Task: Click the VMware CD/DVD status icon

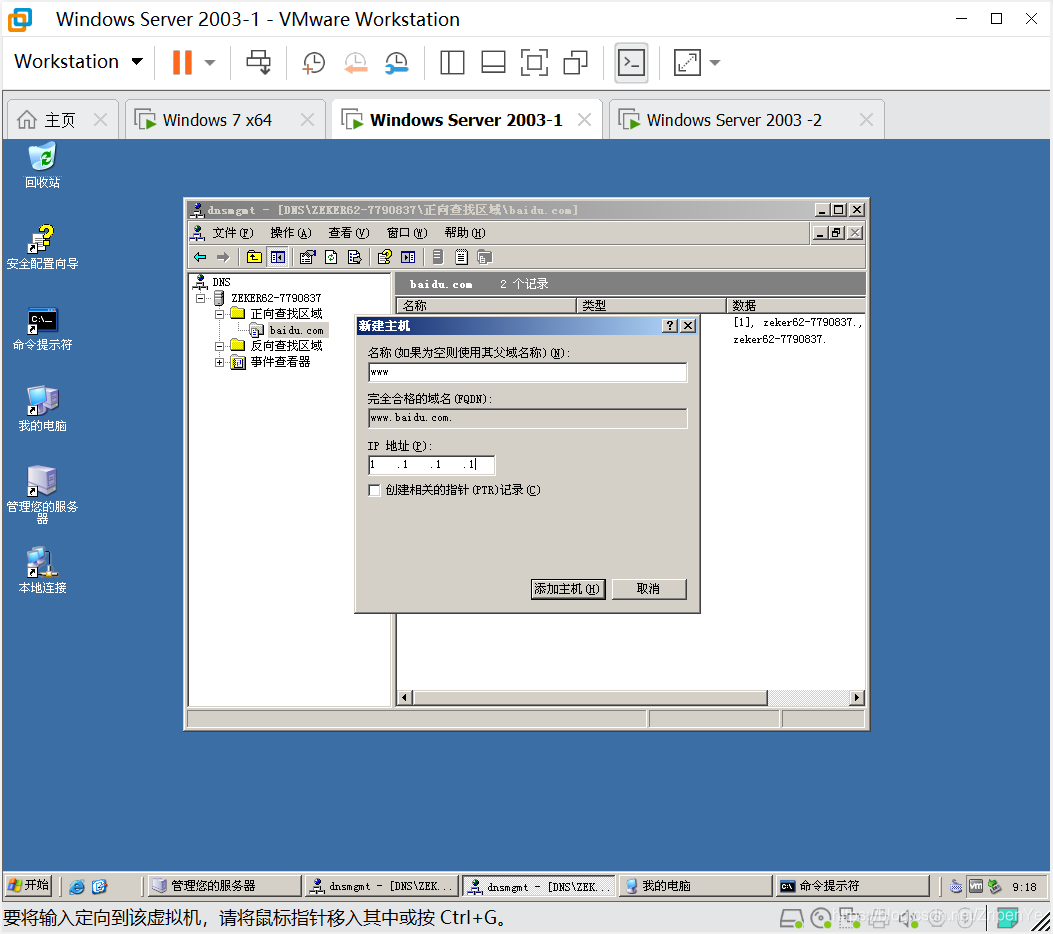Action: coord(821,917)
